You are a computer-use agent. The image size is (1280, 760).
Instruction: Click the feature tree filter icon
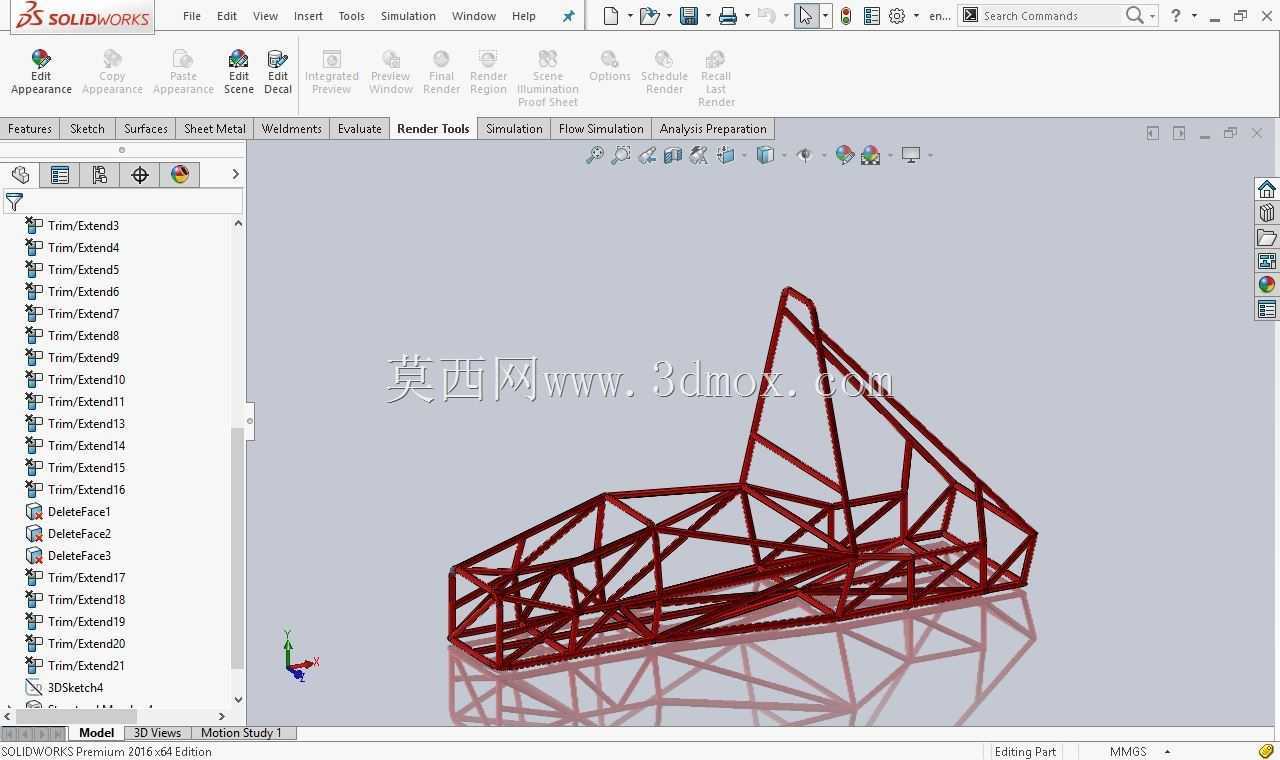pos(14,201)
